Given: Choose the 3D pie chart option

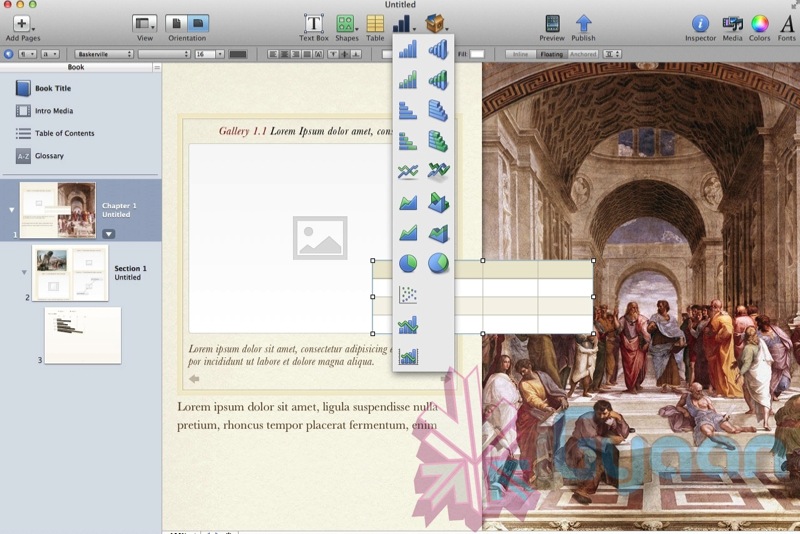Looking at the screenshot, I should click(438, 263).
